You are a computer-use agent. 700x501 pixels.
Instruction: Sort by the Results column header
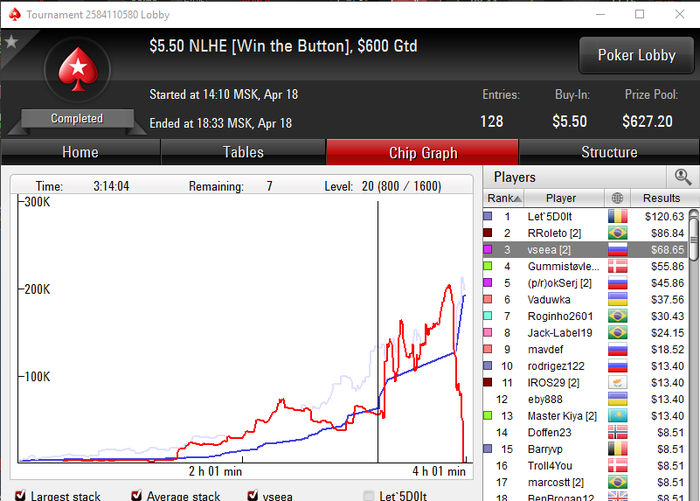[x=661, y=198]
